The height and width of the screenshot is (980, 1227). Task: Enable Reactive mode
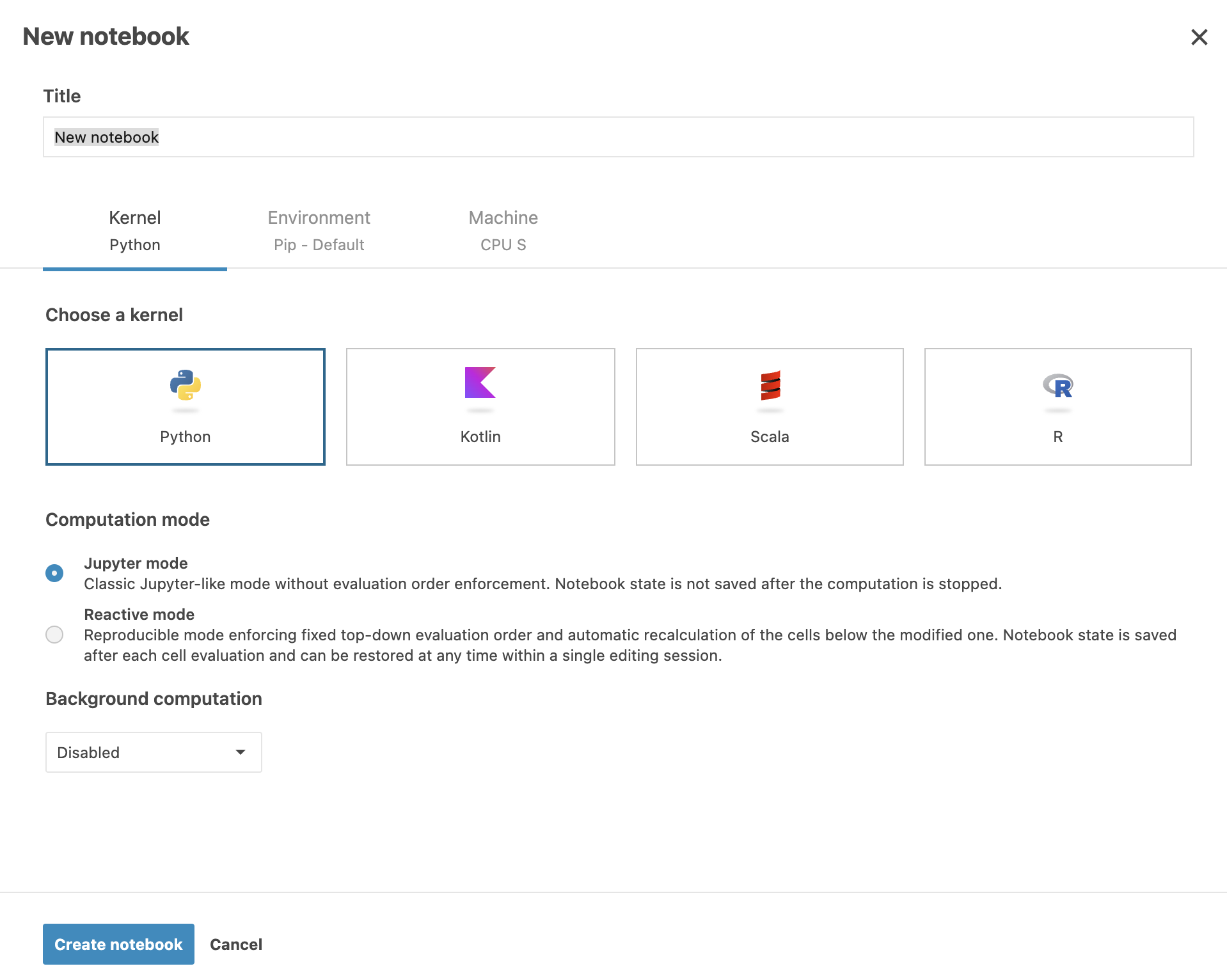coord(54,635)
